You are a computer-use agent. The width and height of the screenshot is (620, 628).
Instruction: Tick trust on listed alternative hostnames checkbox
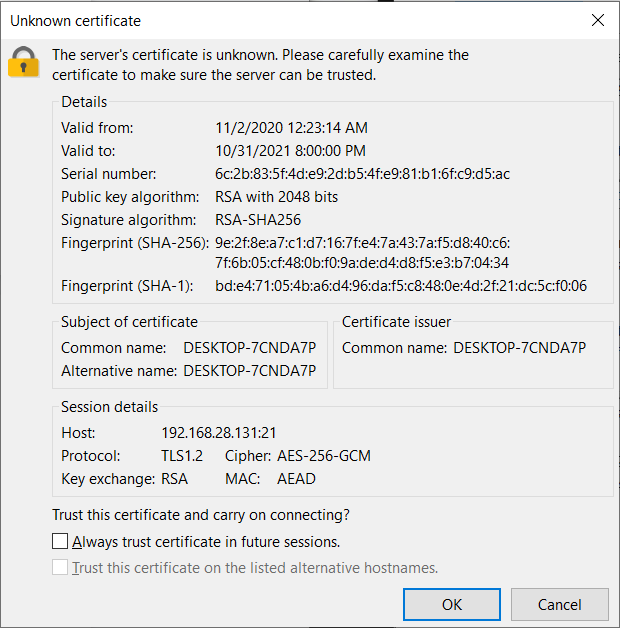(62, 568)
